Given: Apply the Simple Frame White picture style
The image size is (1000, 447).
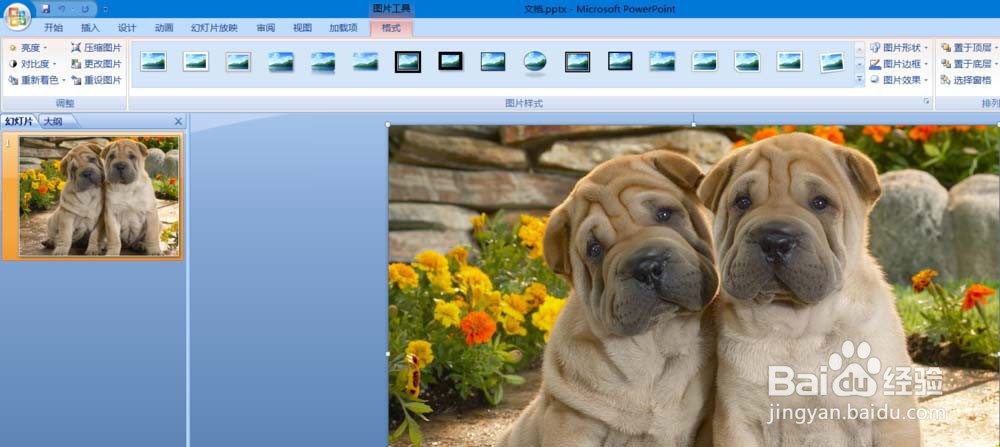Looking at the screenshot, I should coord(154,62).
